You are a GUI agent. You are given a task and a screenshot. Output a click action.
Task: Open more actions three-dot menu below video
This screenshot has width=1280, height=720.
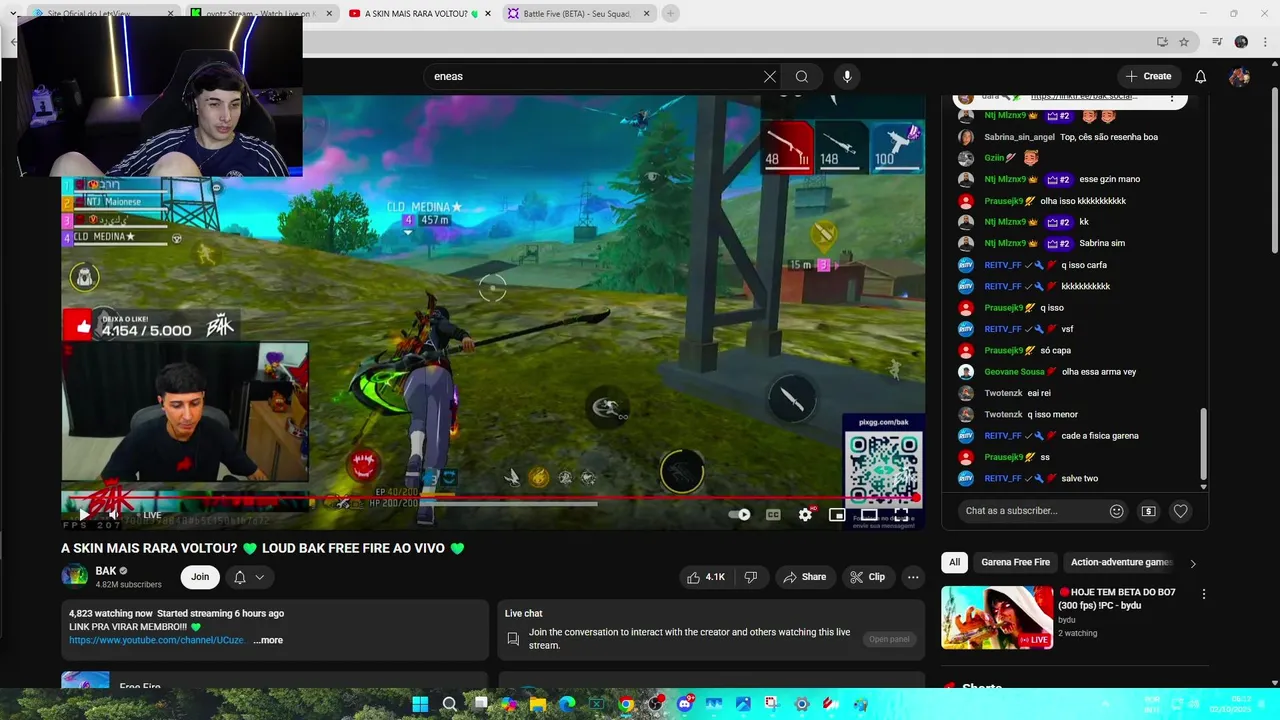pos(913,577)
